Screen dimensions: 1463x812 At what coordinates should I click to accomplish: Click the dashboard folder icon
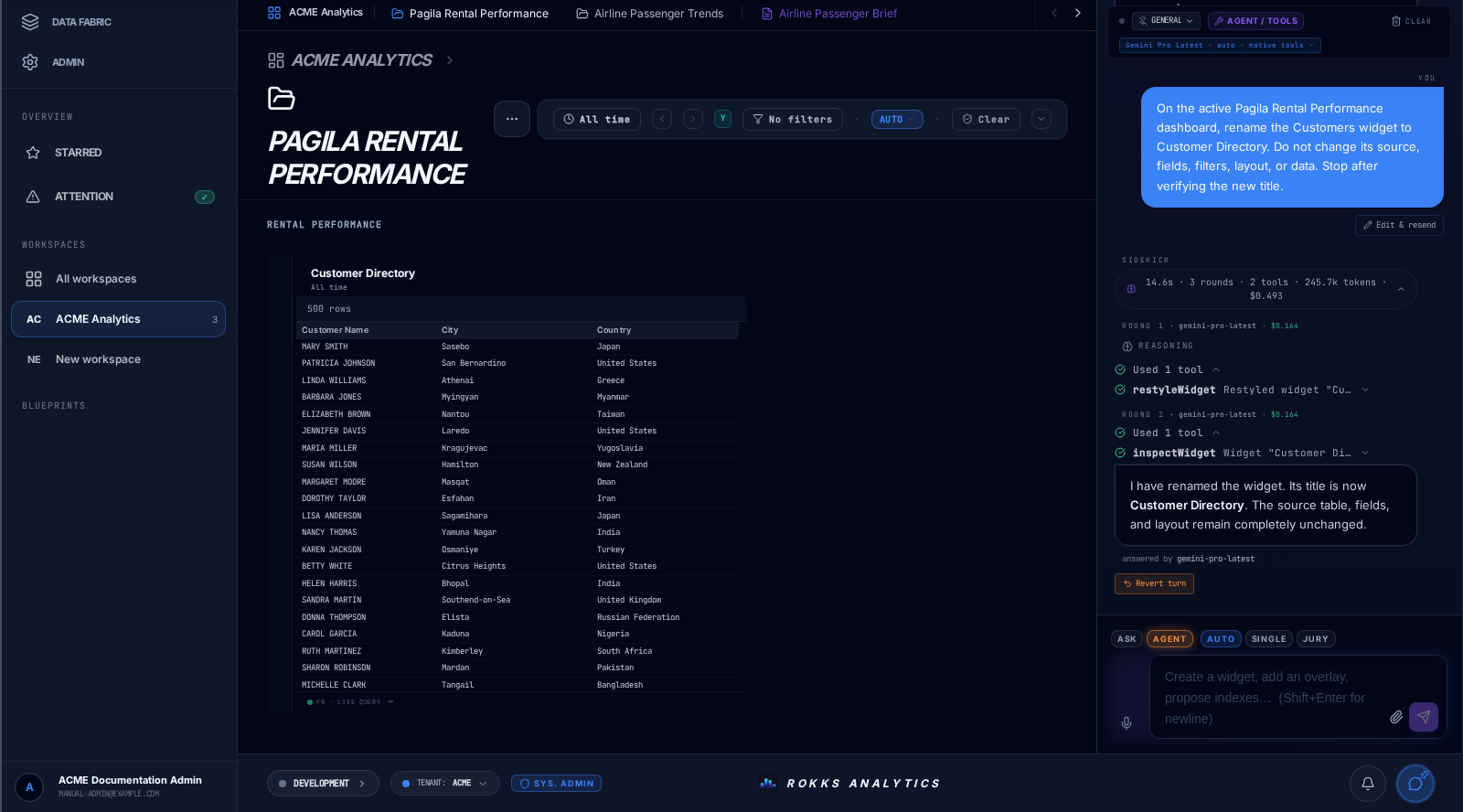[x=281, y=98]
